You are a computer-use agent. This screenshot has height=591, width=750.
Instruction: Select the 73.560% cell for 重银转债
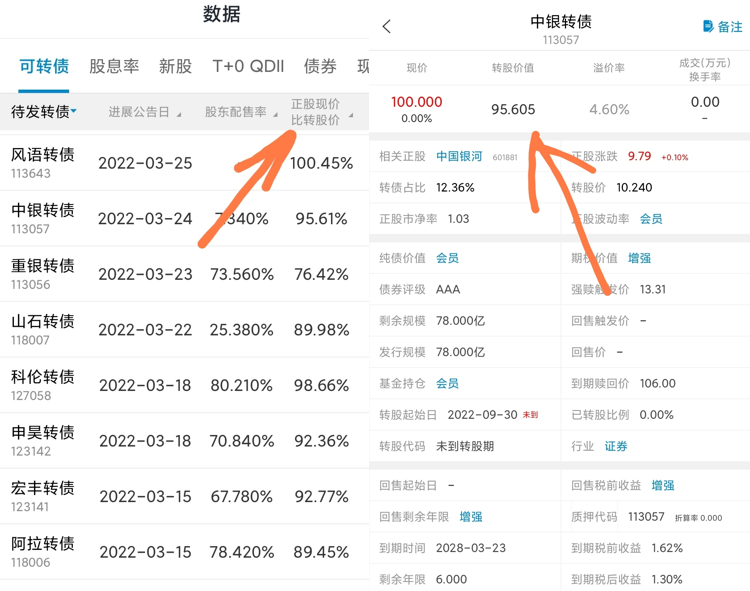(x=242, y=274)
